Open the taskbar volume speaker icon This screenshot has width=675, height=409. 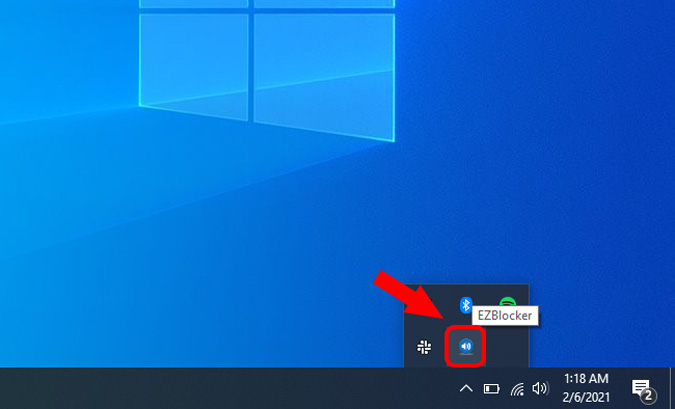pyautogui.click(x=541, y=389)
